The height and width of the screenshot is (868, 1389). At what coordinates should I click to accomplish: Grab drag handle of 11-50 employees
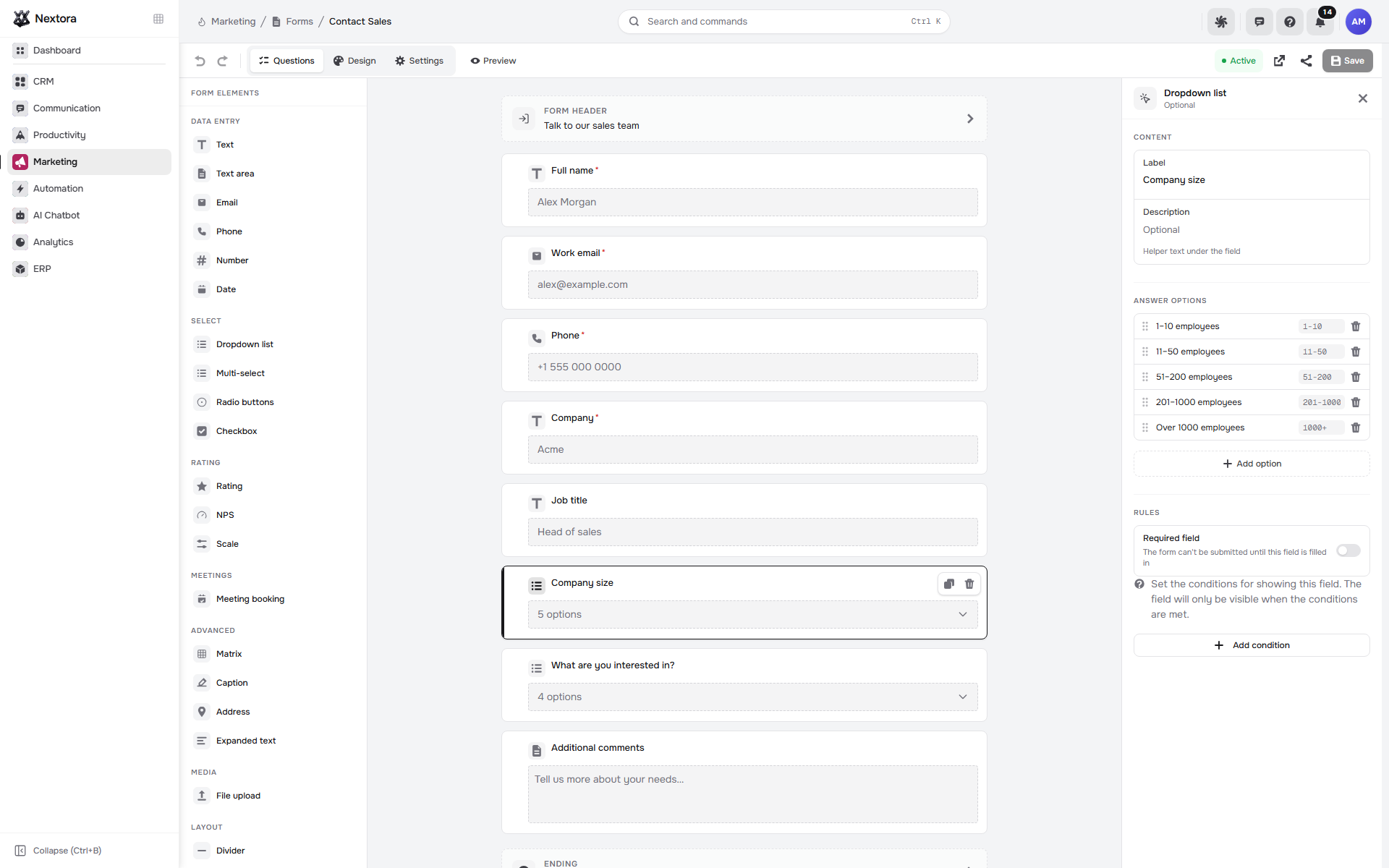[x=1145, y=352]
